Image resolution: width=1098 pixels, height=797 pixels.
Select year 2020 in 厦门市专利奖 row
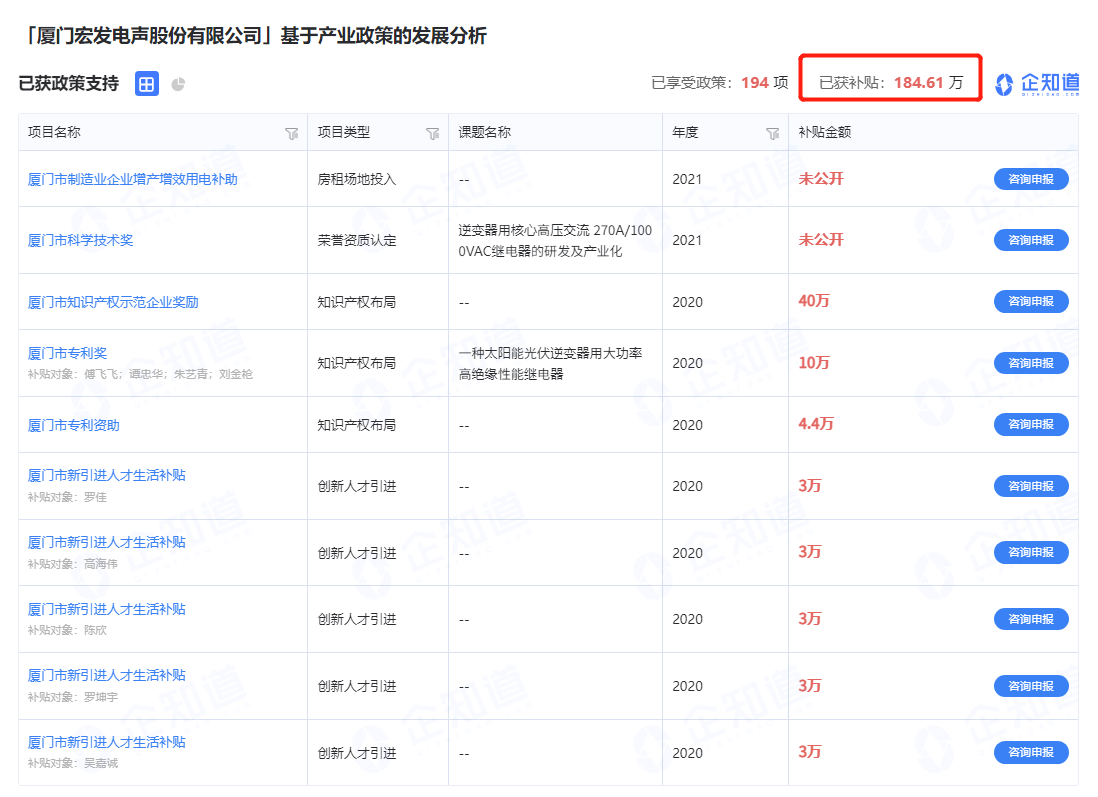(x=687, y=363)
